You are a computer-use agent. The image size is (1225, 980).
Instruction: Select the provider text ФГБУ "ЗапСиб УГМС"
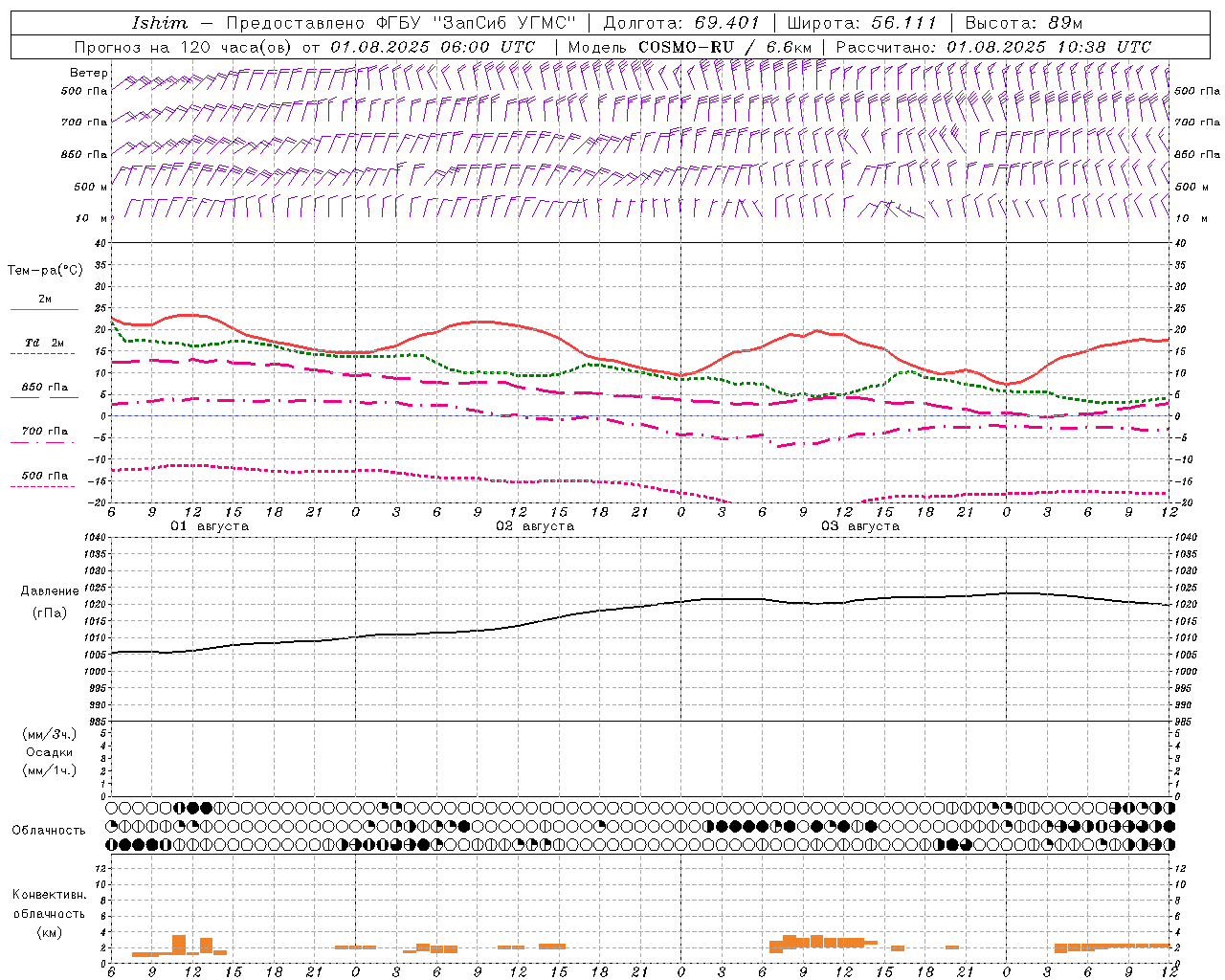click(x=476, y=23)
